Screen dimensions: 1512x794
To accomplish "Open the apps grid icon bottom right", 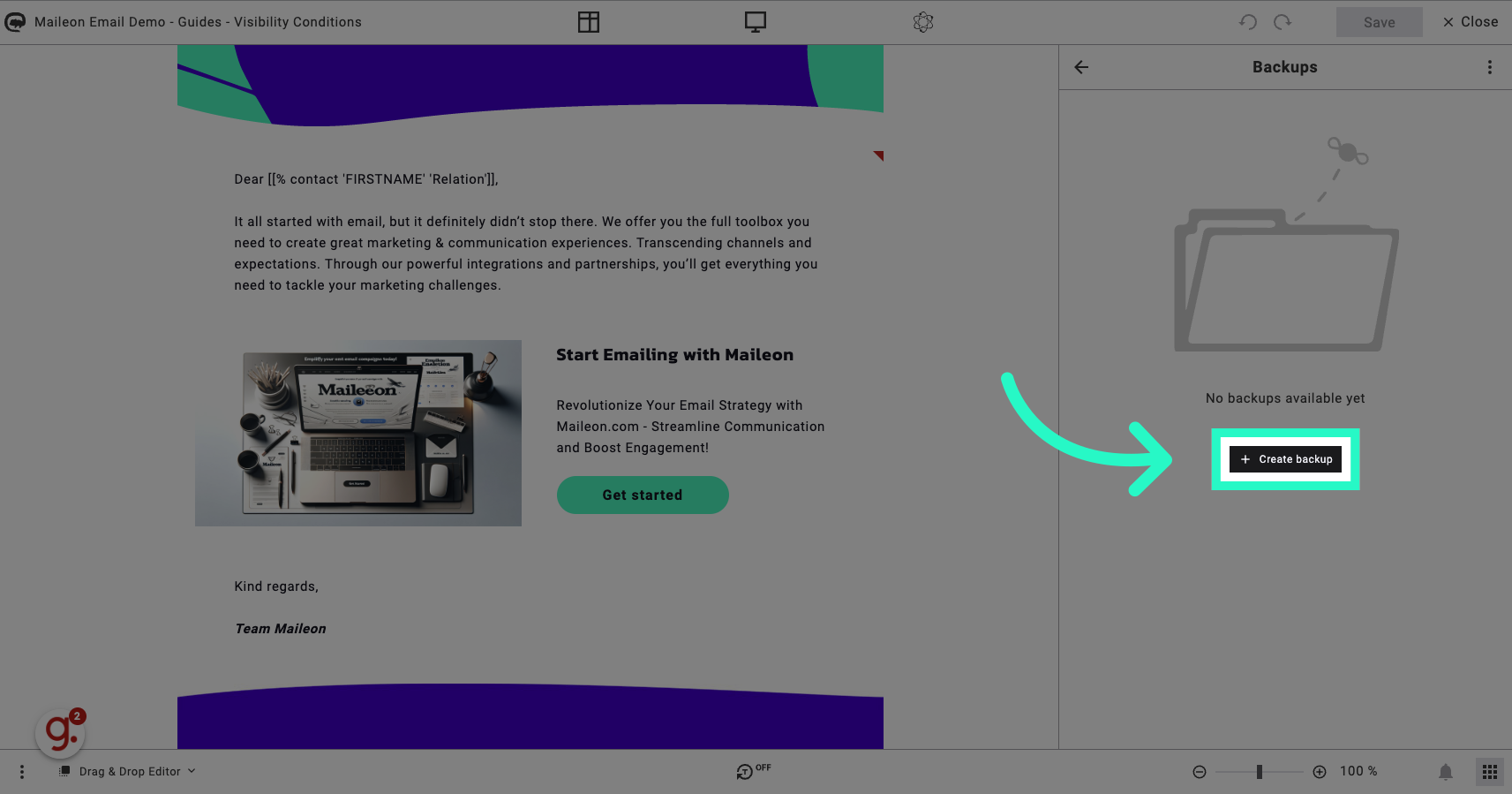I will pyautogui.click(x=1490, y=772).
